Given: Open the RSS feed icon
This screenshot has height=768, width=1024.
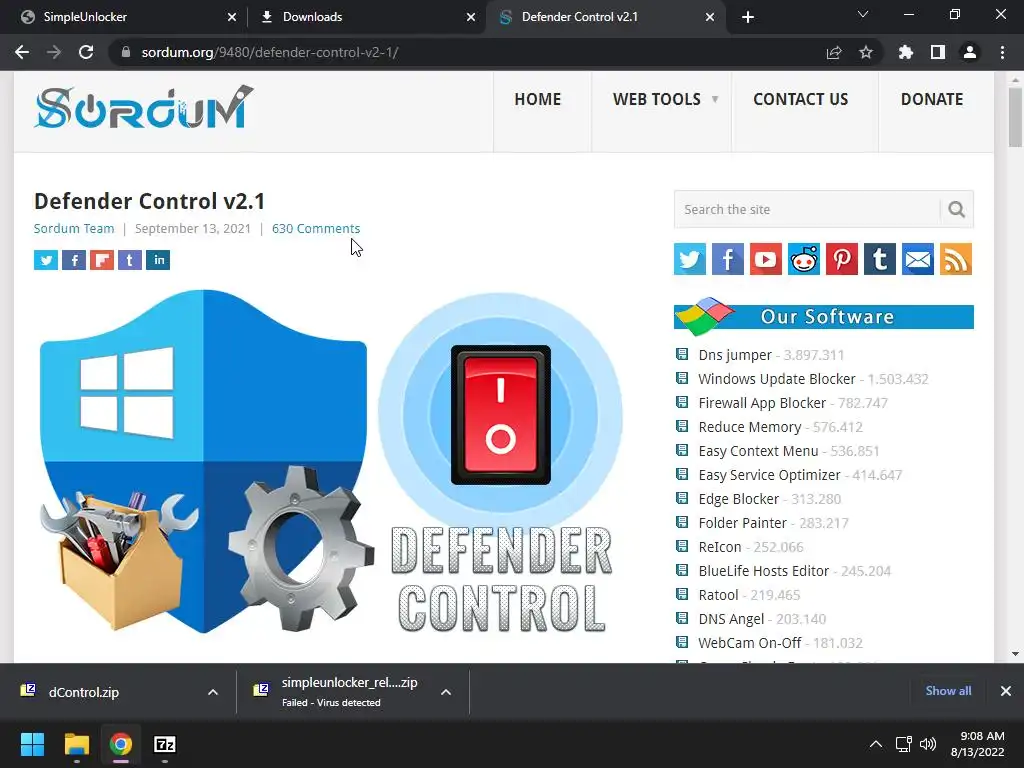Looking at the screenshot, I should [x=955, y=259].
